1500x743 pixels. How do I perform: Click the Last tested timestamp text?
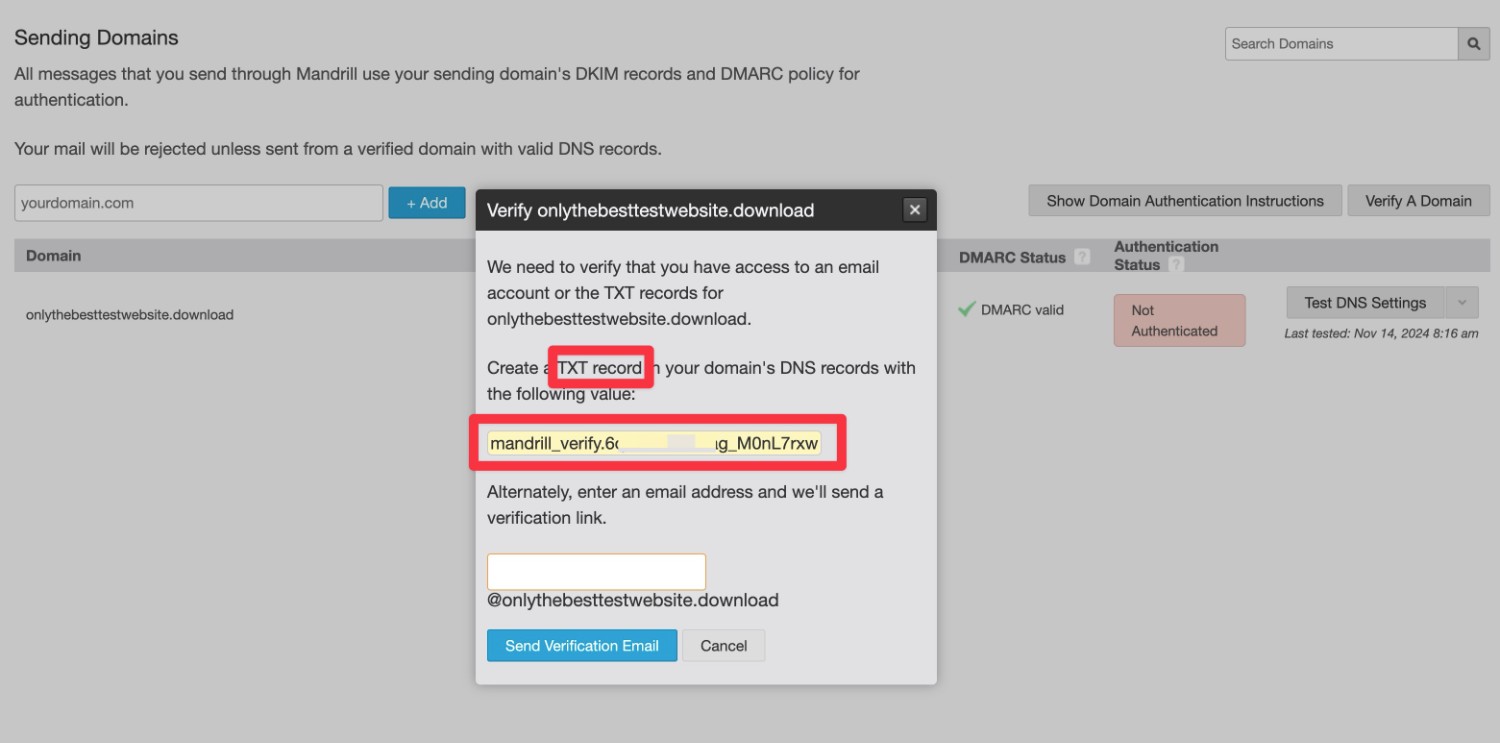(1381, 334)
